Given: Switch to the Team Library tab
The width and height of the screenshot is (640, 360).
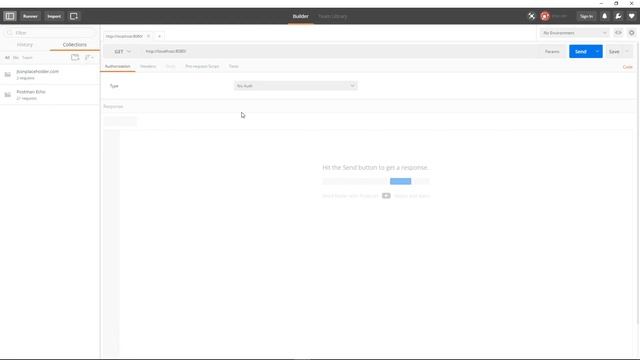Looking at the screenshot, I should (333, 16).
